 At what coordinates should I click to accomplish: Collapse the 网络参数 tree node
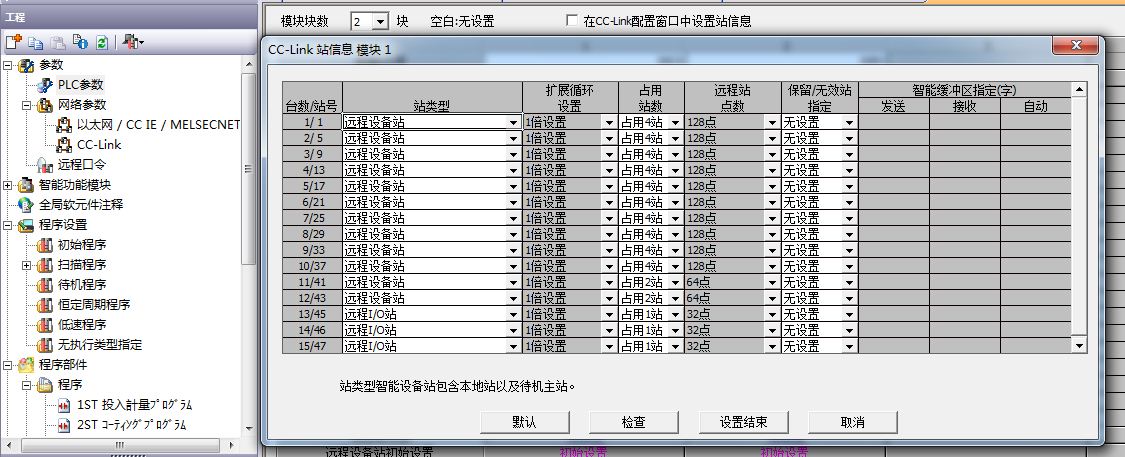point(27,105)
